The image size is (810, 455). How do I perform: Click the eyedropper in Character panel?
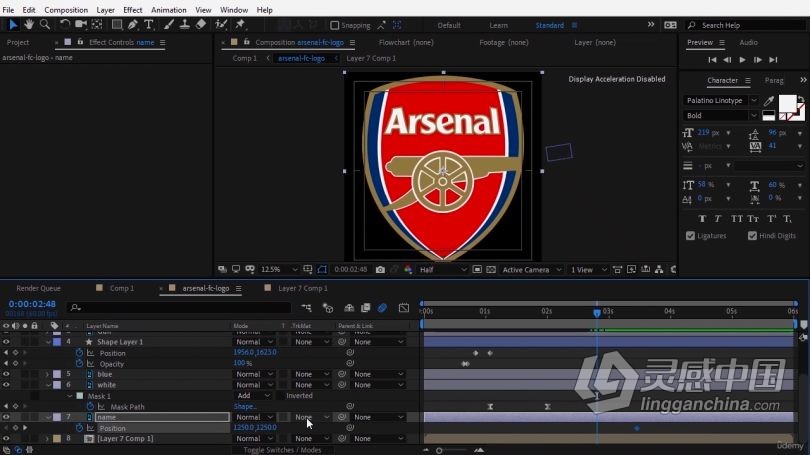click(769, 101)
